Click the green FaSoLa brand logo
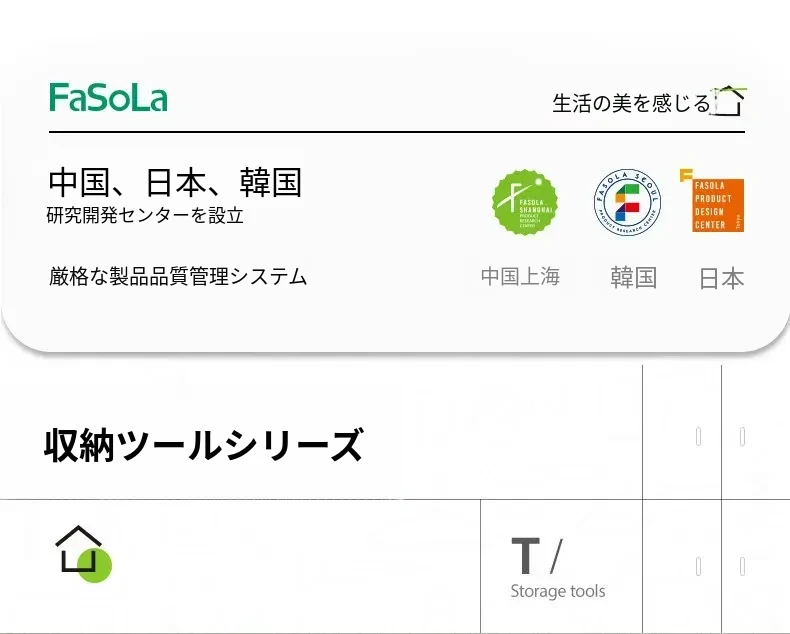Viewport: 790px width, 634px height. tap(108, 98)
